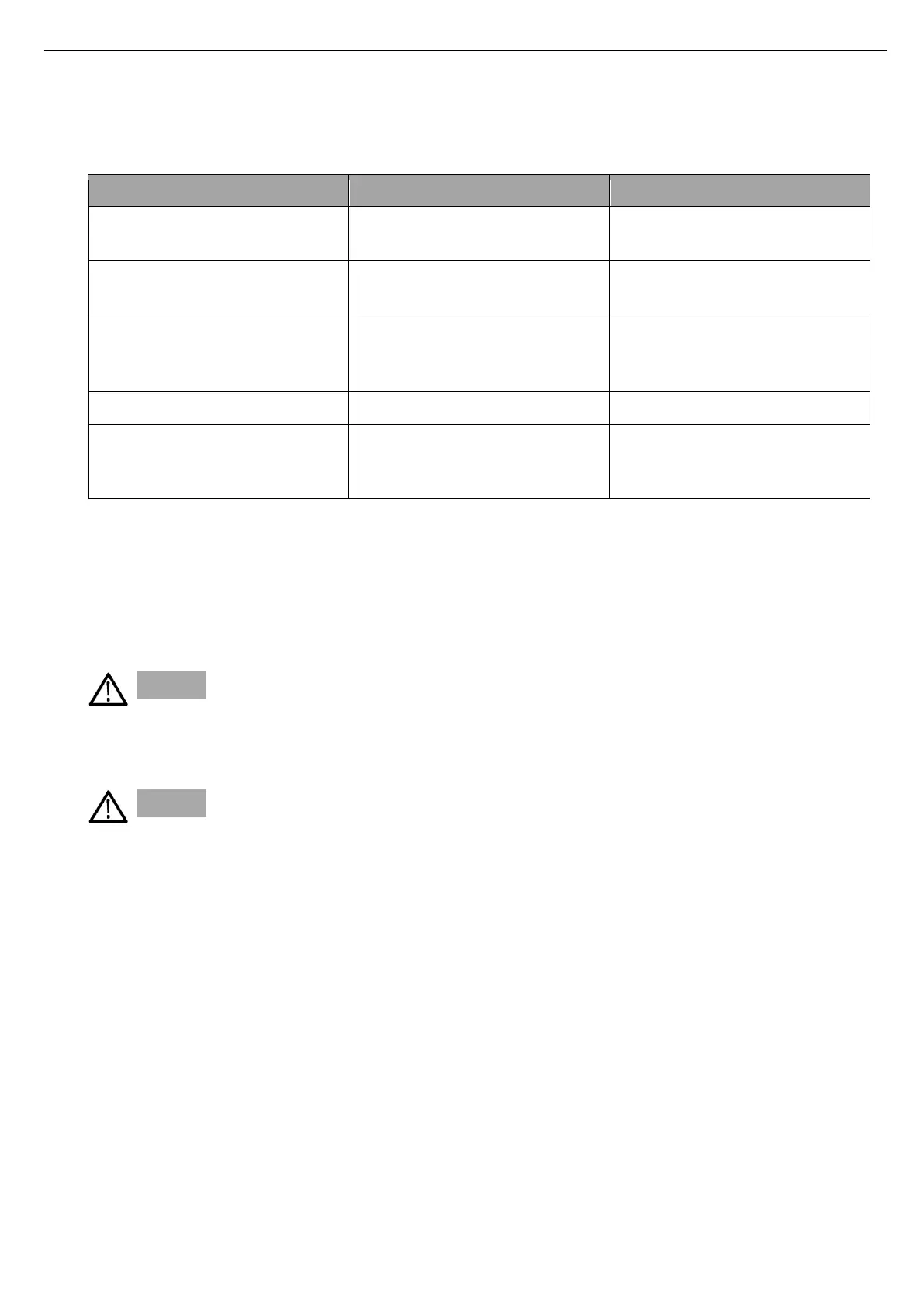Click third body row, middle column cell
924x1307 pixels.
479,352
